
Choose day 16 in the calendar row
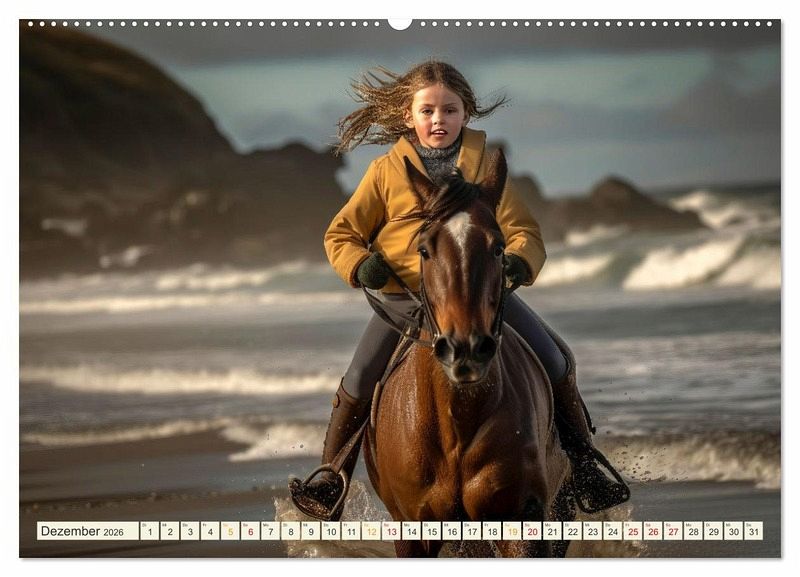click(451, 531)
